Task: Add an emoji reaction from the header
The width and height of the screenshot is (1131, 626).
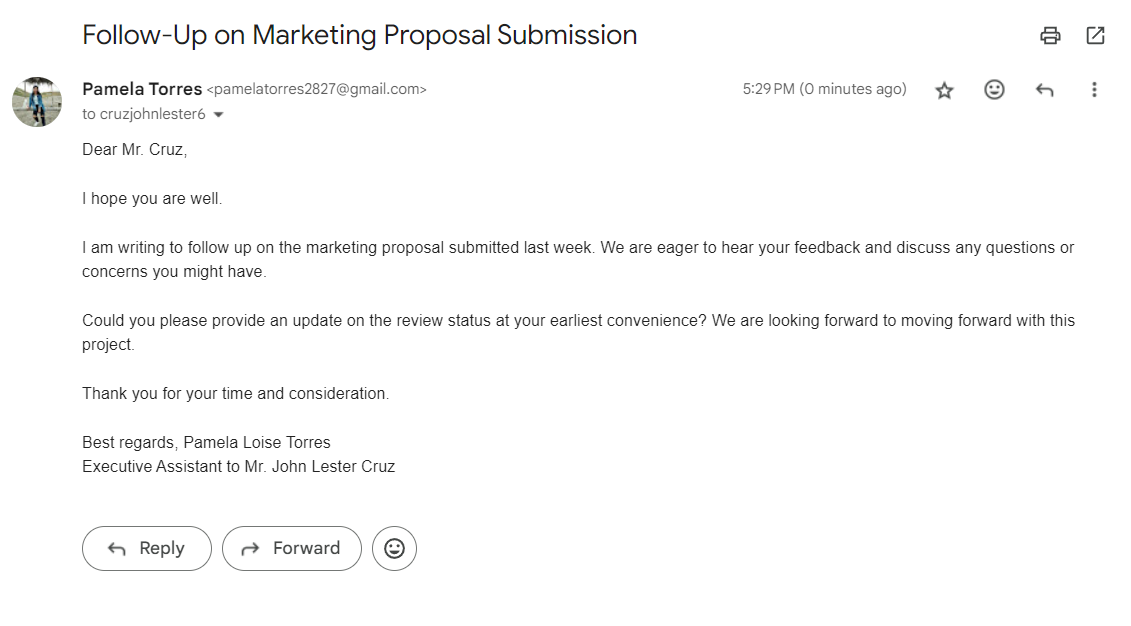Action: point(994,90)
